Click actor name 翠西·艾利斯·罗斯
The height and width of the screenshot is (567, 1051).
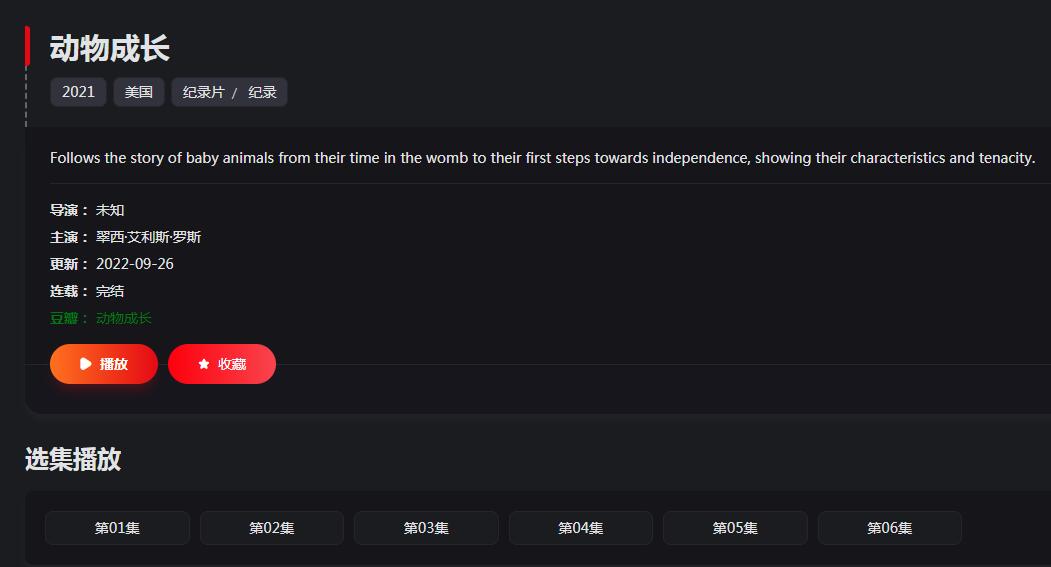click(148, 237)
